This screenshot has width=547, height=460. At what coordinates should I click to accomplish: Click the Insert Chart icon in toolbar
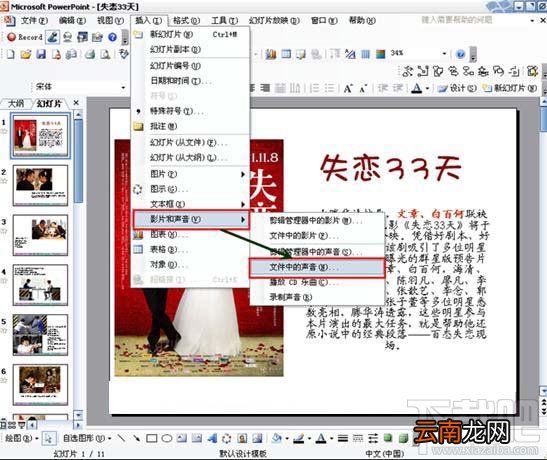tap(271, 54)
